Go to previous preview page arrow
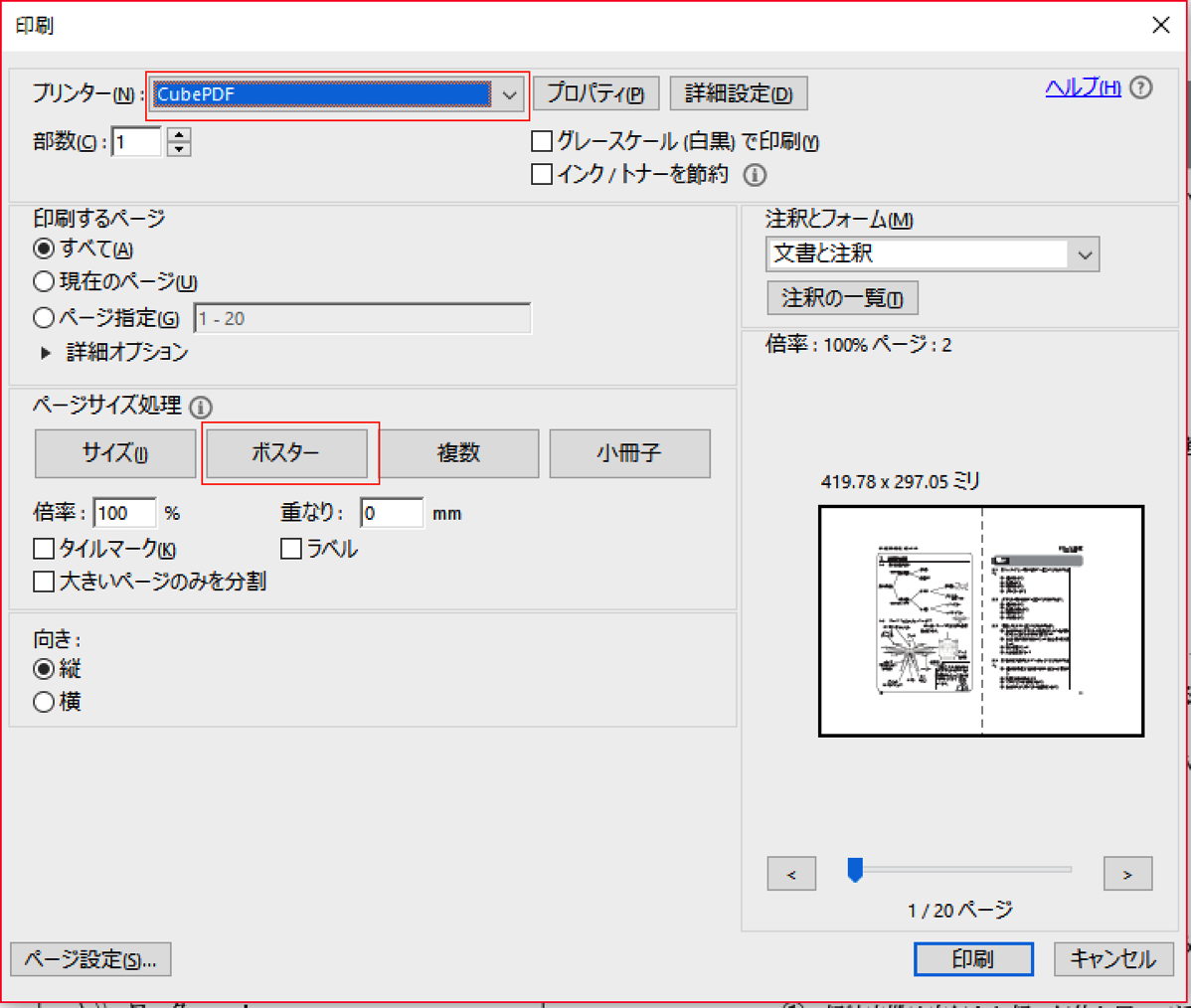The width and height of the screenshot is (1191, 1008). point(791,874)
